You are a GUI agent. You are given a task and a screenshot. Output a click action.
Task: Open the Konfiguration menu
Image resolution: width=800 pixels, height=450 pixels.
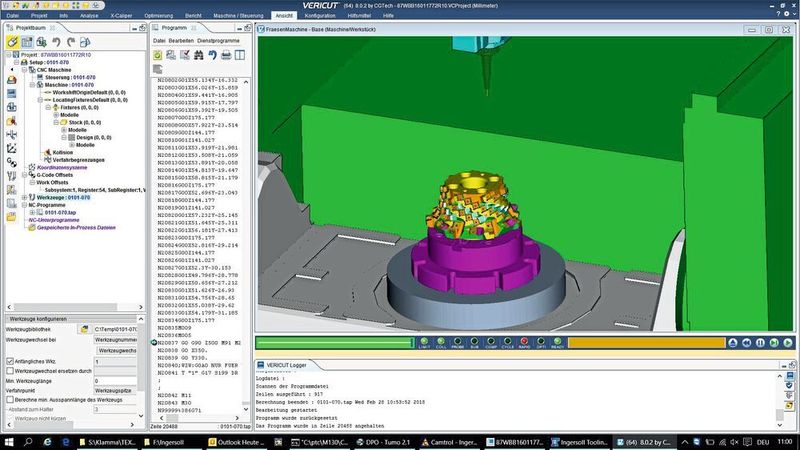point(320,16)
